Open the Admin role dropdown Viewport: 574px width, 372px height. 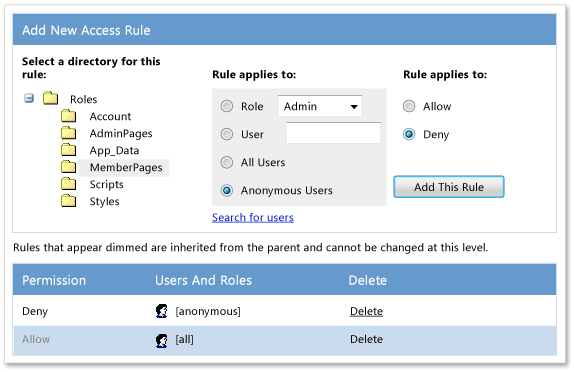click(x=320, y=106)
